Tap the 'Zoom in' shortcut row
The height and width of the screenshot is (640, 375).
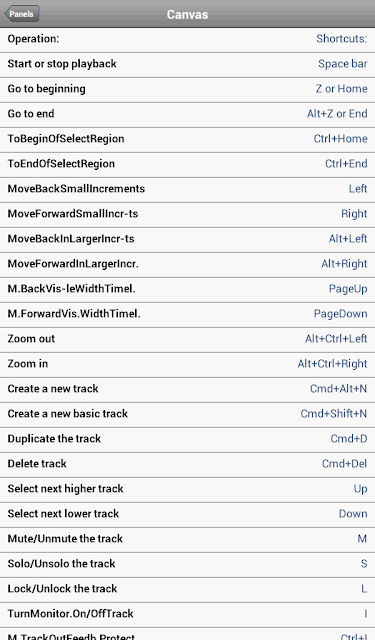(187, 364)
